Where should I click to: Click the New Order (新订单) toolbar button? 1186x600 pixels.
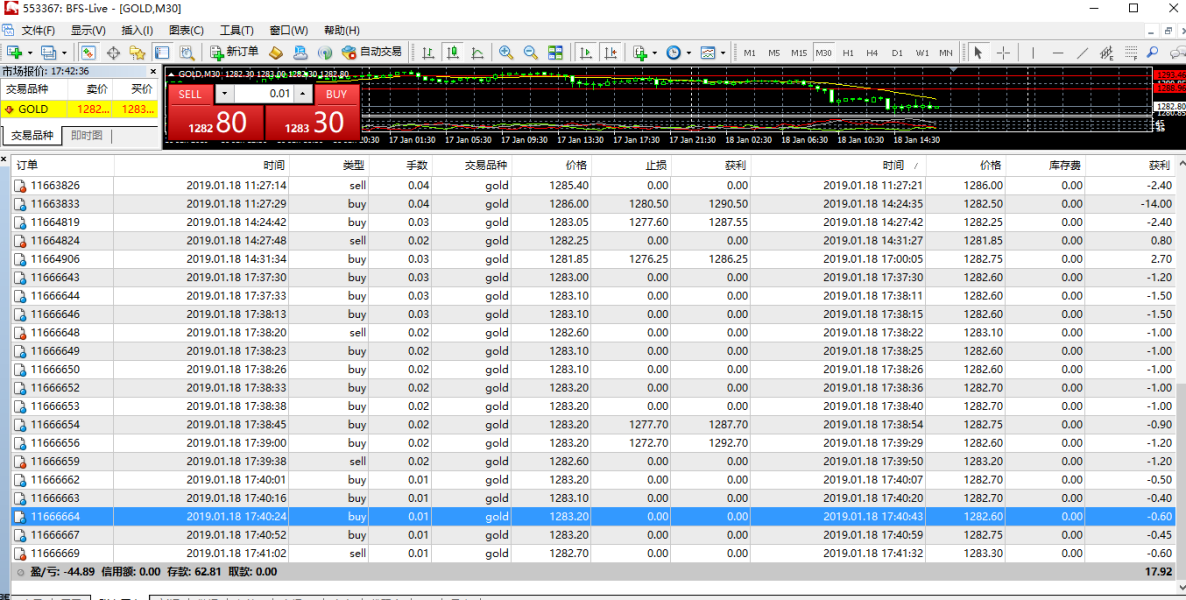(x=234, y=52)
